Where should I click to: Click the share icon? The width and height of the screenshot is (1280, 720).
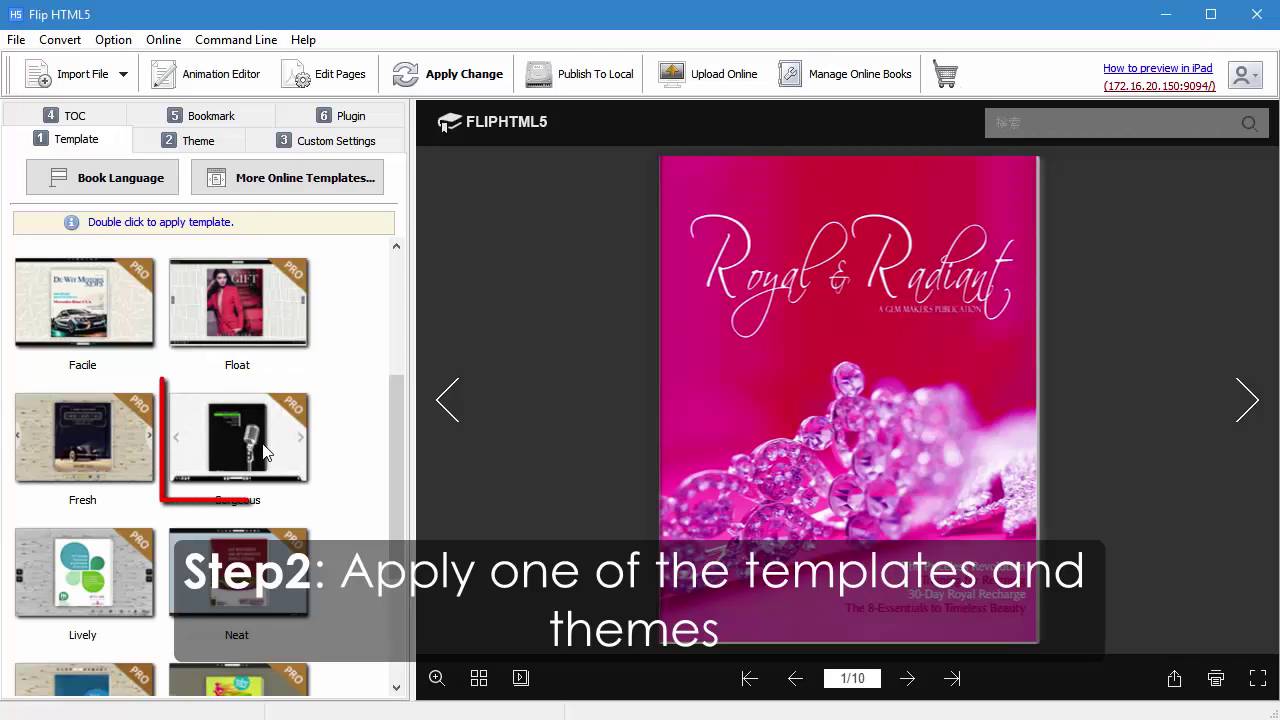coord(1175,678)
